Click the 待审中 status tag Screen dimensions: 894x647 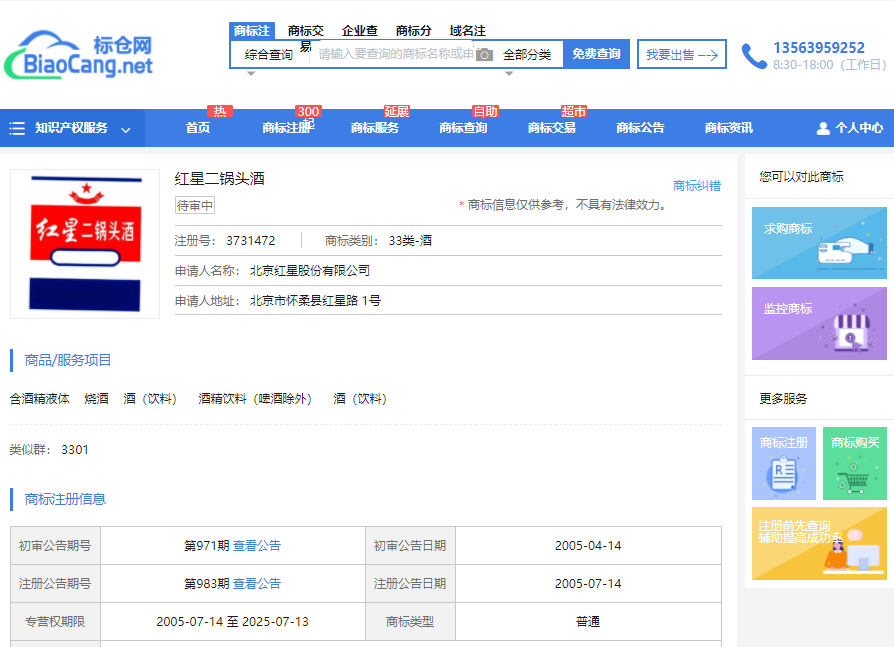[x=195, y=205]
